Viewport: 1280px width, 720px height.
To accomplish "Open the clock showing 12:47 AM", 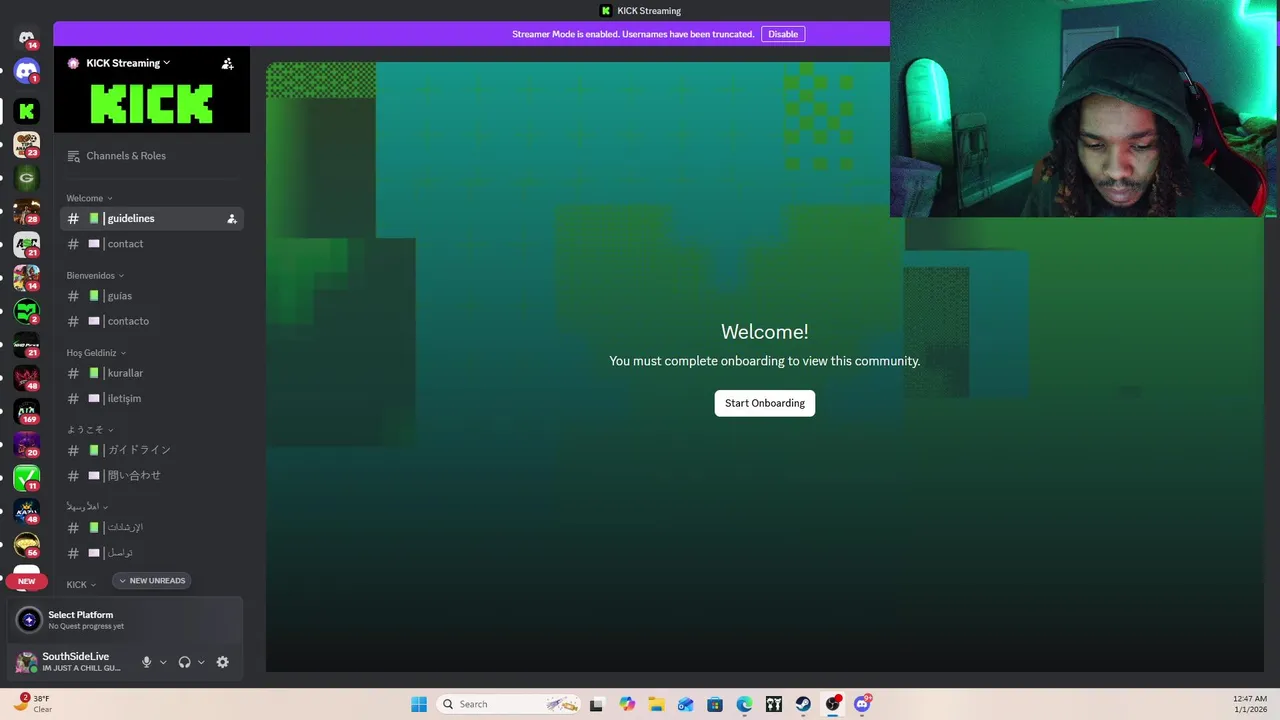I will [x=1250, y=704].
